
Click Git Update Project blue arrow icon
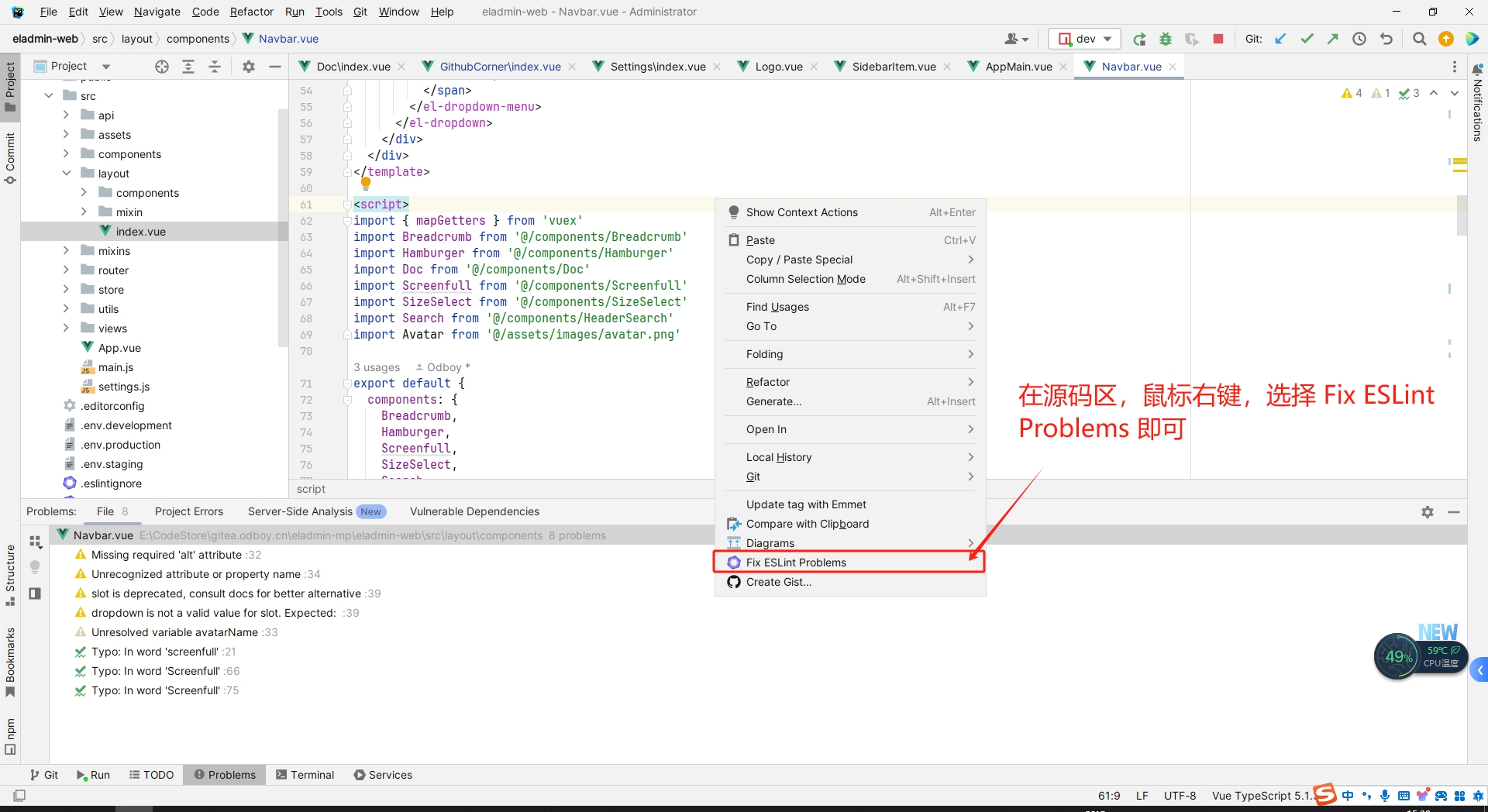[1280, 39]
